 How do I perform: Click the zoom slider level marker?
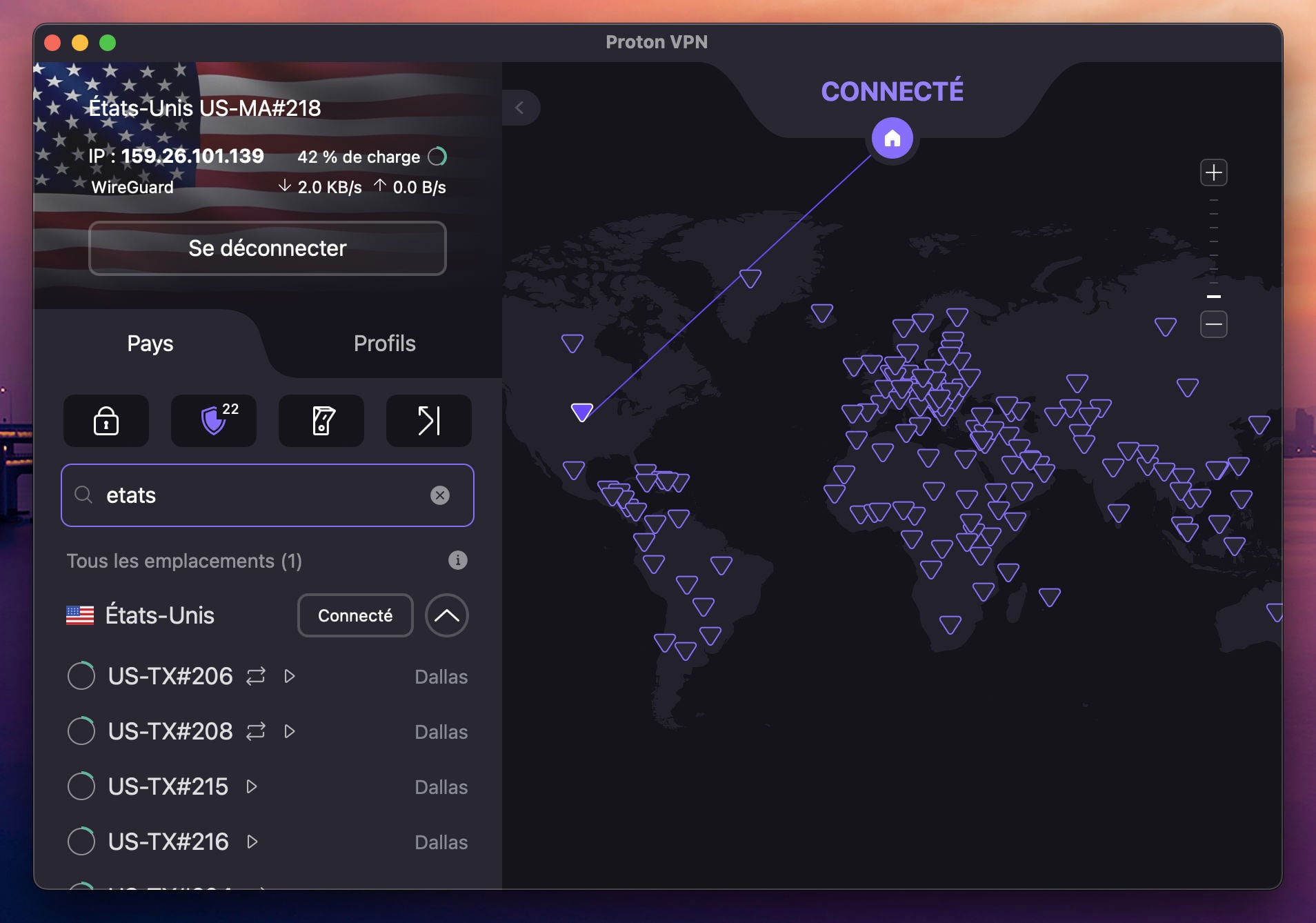(x=1214, y=297)
